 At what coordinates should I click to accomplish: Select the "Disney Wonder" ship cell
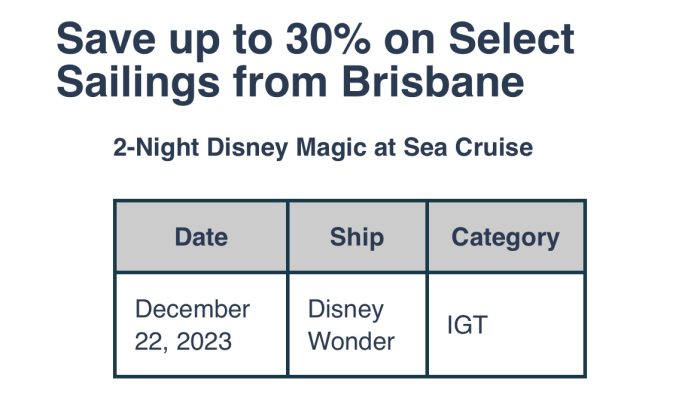(x=357, y=325)
